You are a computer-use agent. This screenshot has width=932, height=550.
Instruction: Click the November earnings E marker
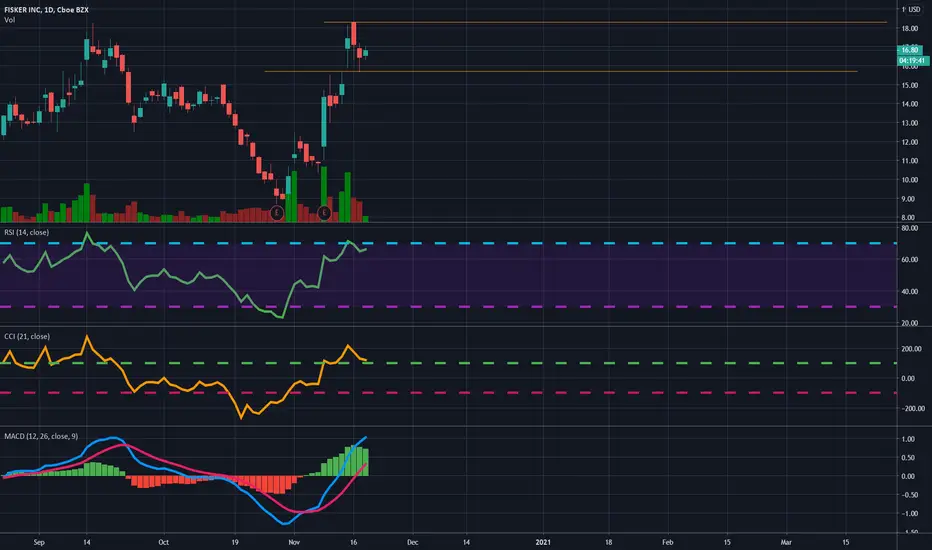[324, 212]
